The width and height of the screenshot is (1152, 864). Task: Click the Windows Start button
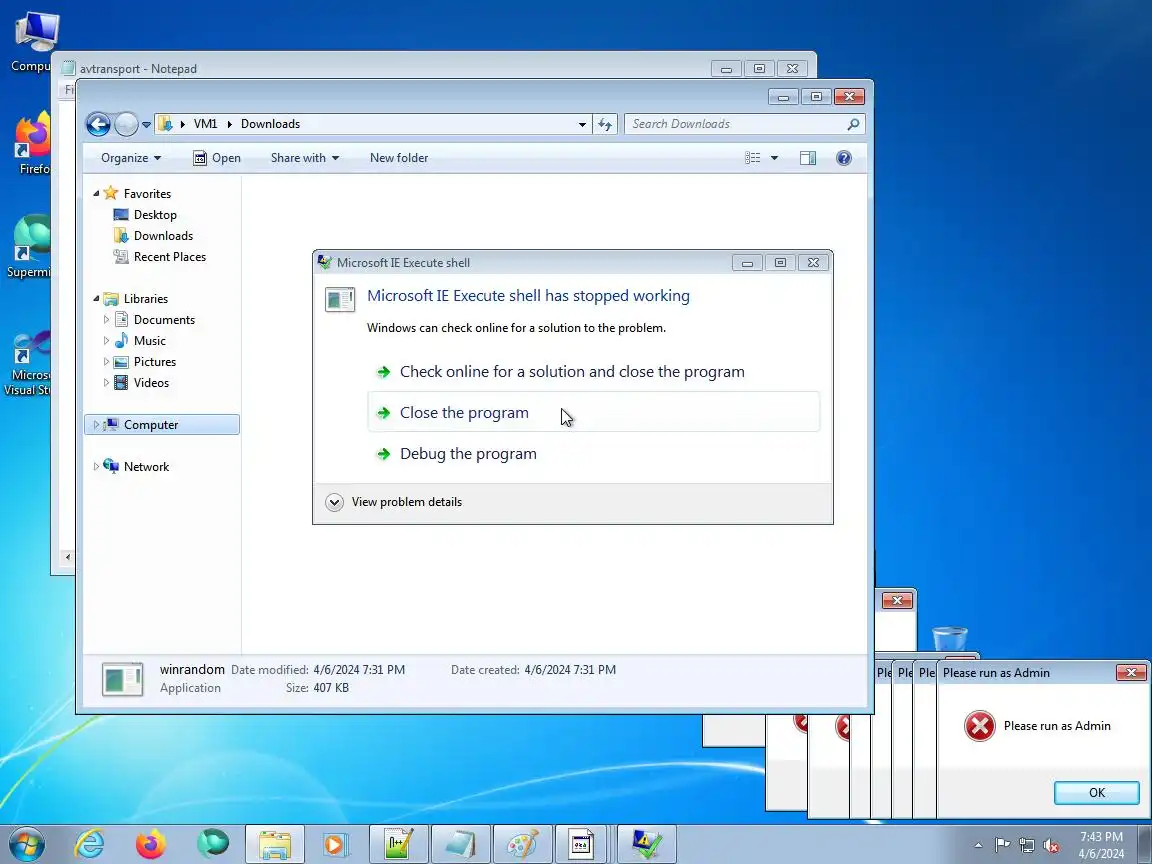point(26,844)
